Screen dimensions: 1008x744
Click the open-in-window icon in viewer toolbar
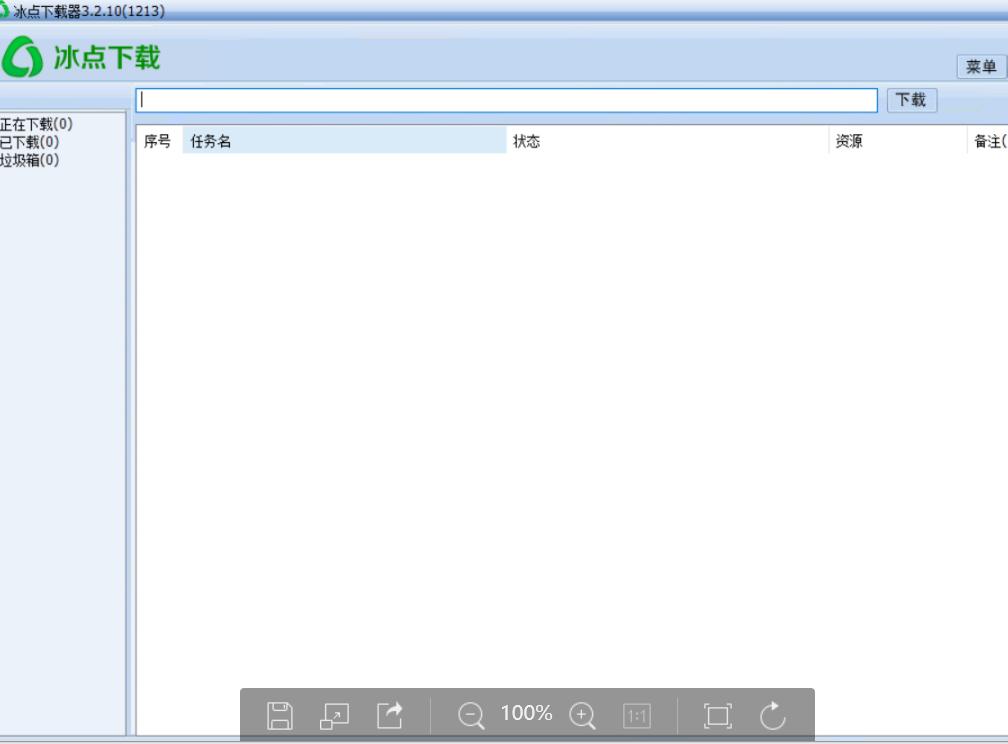[x=334, y=716]
